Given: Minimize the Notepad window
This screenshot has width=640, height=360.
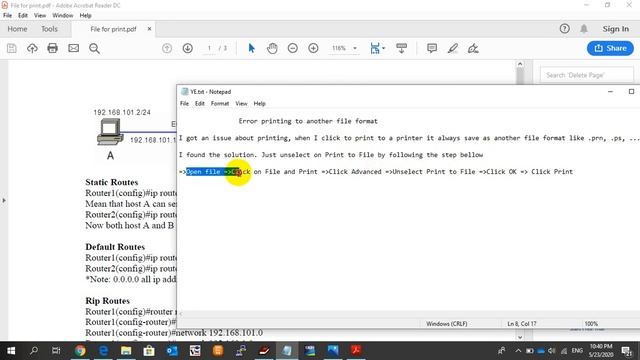Looking at the screenshot, I should pos(610,92).
